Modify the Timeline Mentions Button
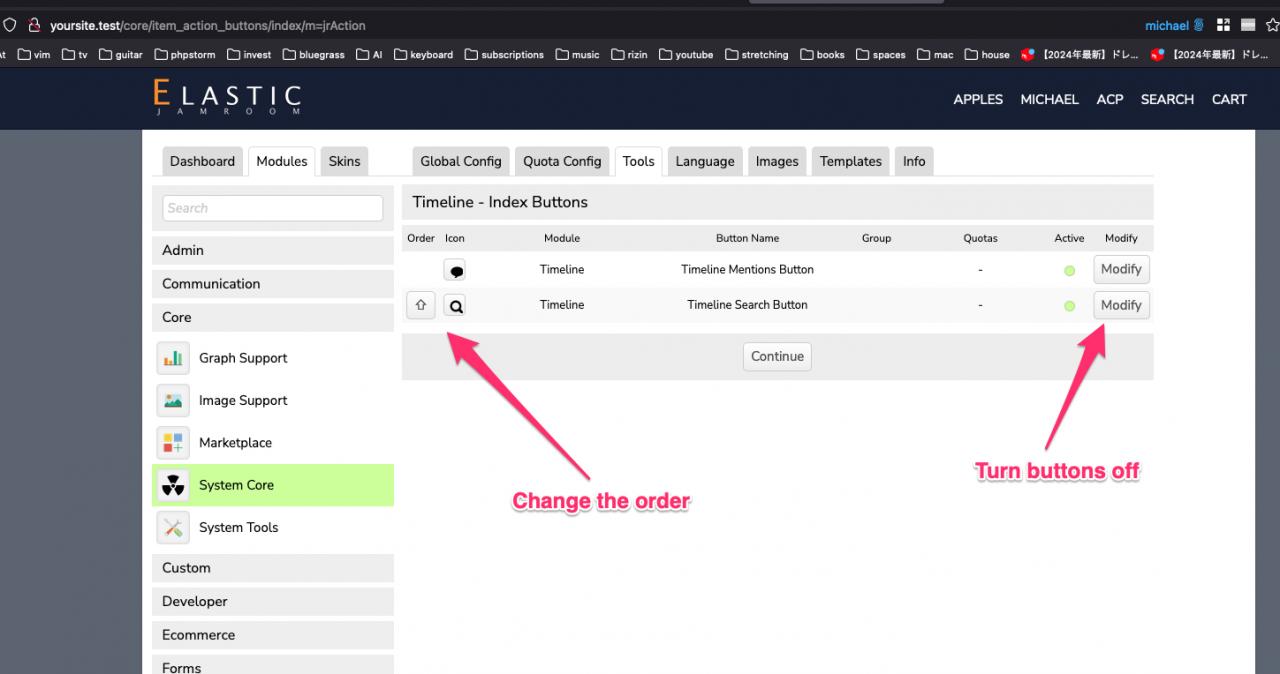Screen dimensions: 1280x674 pyautogui.click(x=1121, y=269)
